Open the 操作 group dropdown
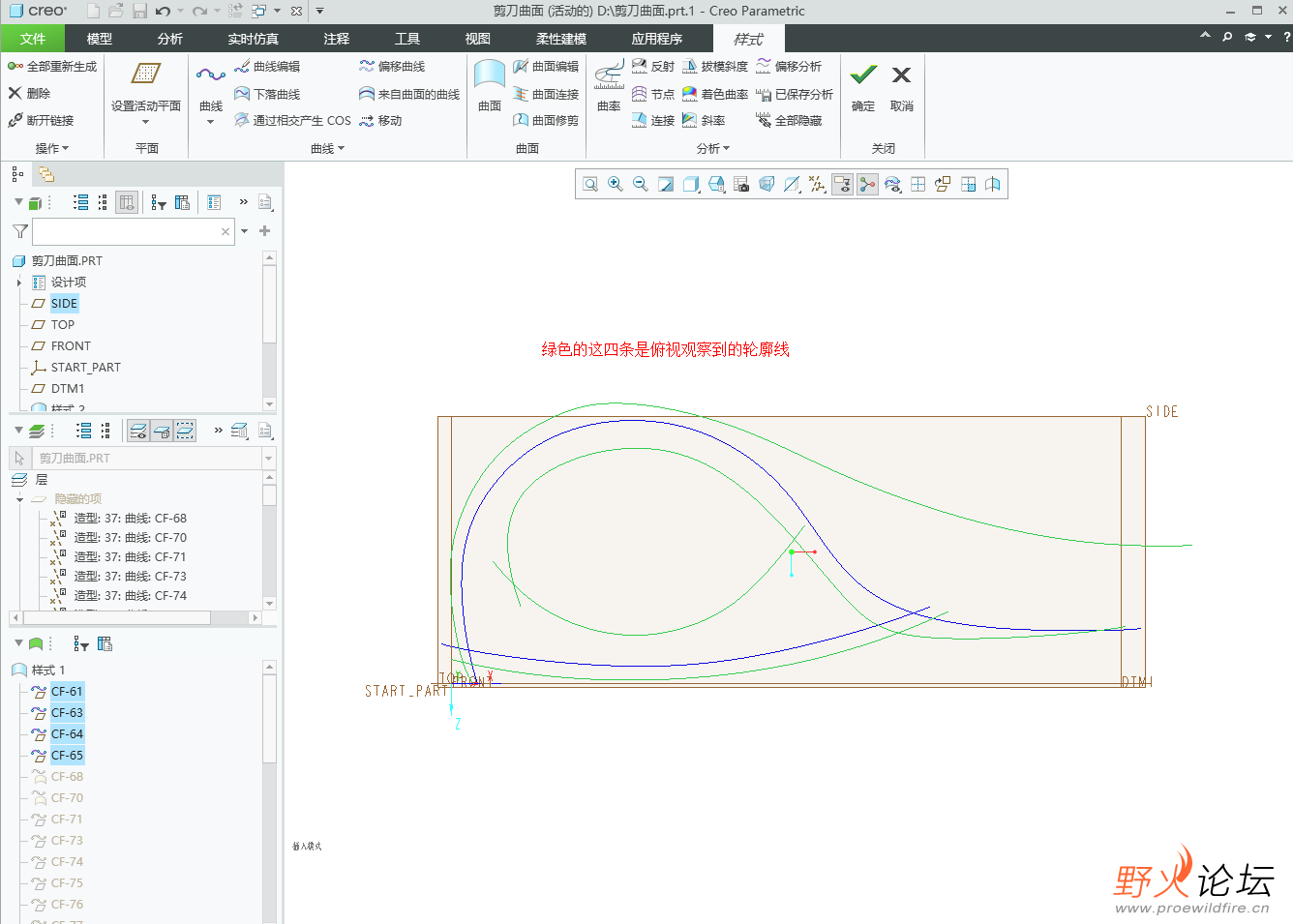The width and height of the screenshot is (1293, 924). coord(52,148)
